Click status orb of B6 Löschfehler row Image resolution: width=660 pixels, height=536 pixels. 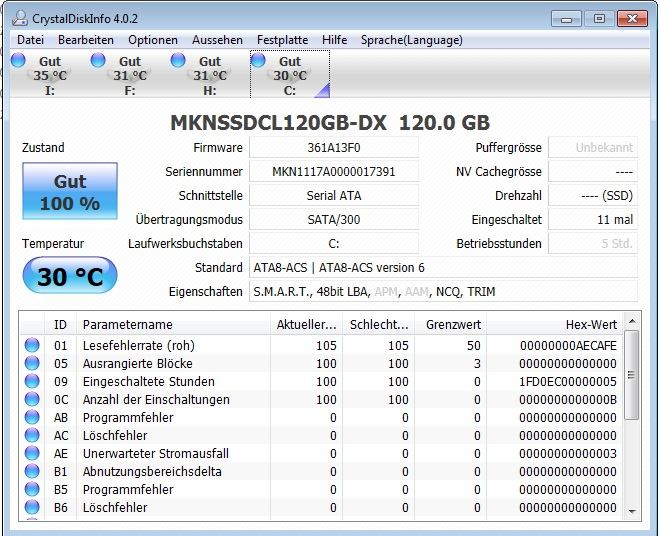pos(32,507)
